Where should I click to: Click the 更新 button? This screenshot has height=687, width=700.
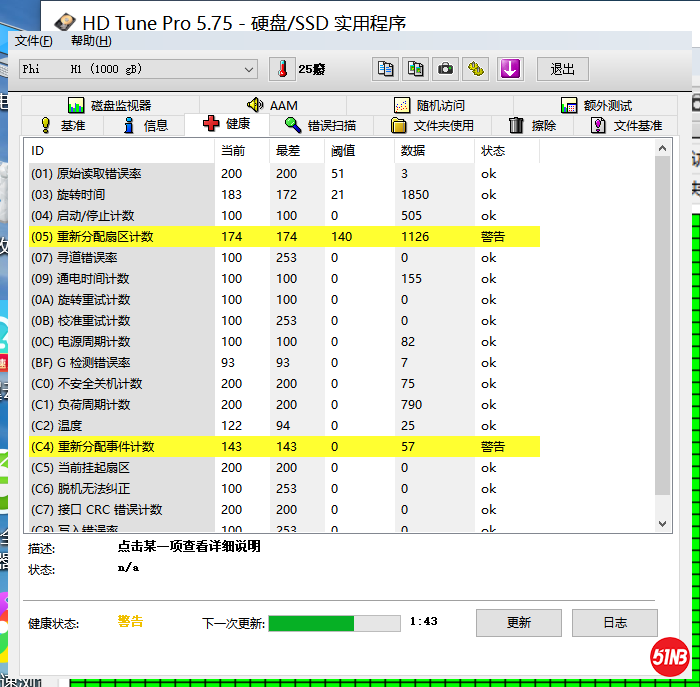tap(519, 622)
